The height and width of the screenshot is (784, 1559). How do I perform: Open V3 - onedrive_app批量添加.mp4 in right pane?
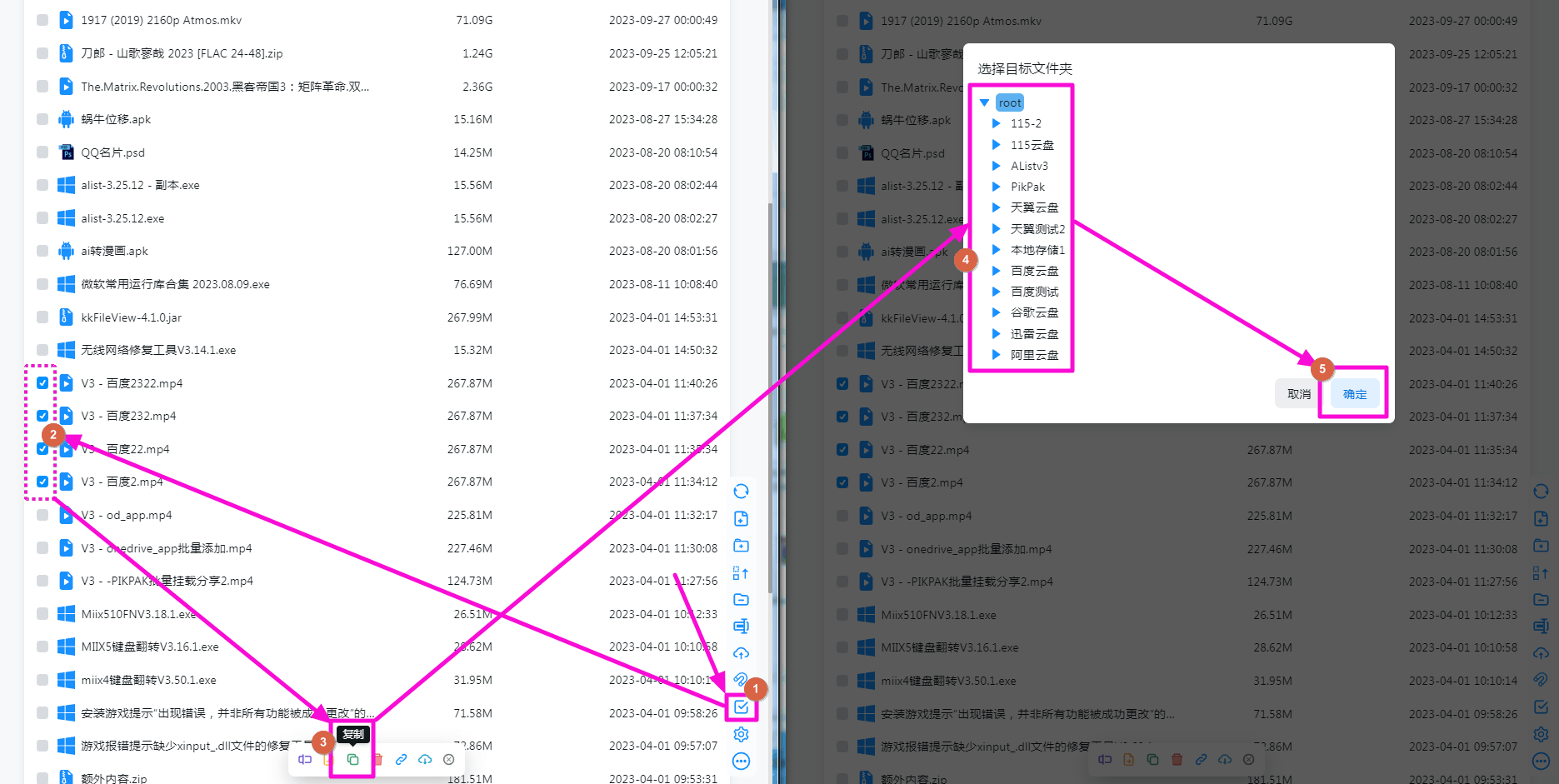tap(966, 549)
